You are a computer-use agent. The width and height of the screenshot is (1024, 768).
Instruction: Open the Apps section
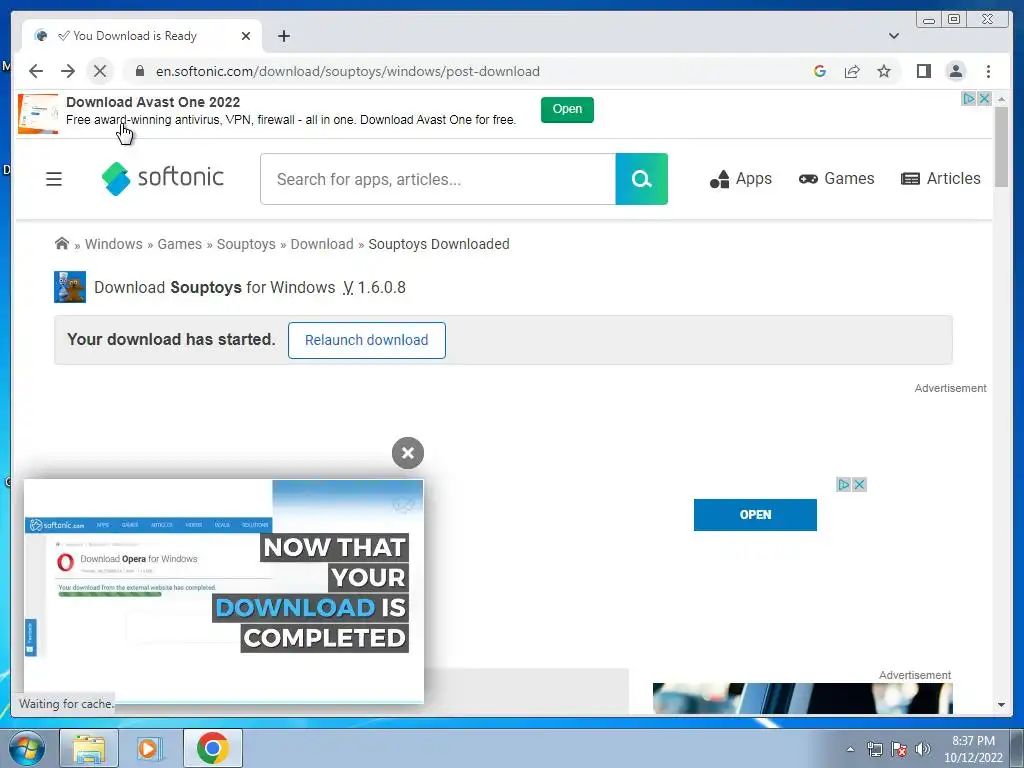[741, 178]
